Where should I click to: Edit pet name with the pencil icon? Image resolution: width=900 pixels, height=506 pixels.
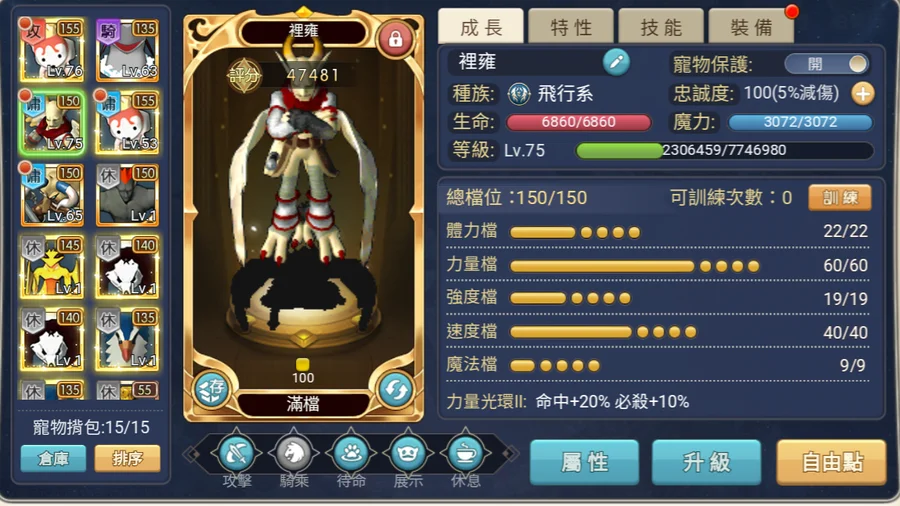616,62
